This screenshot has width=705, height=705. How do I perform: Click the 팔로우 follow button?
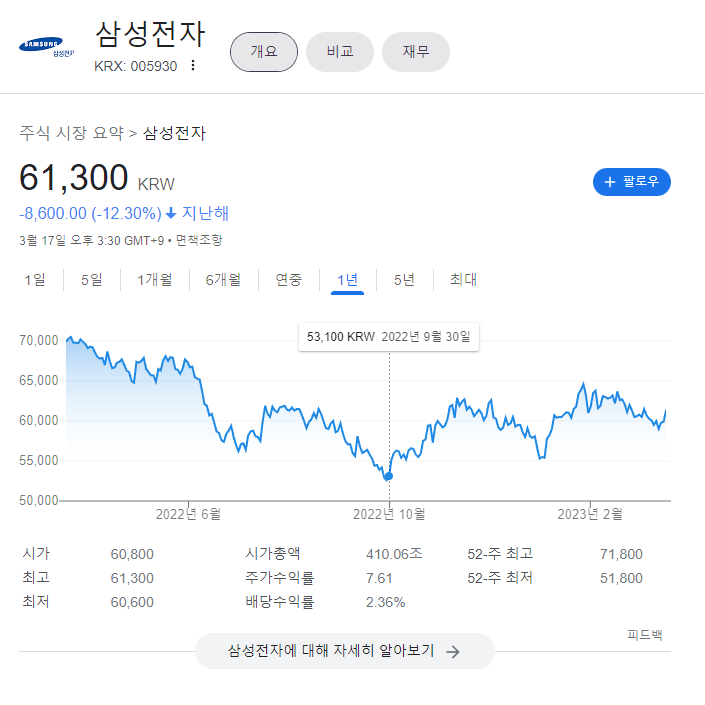(632, 182)
